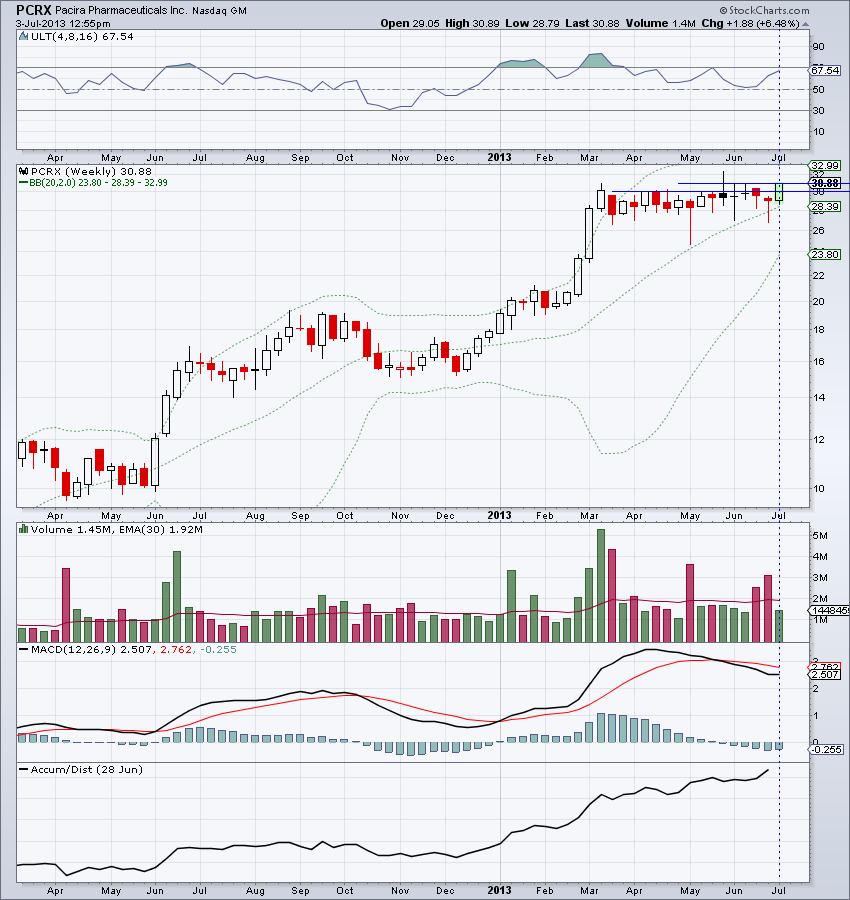The height and width of the screenshot is (900, 850).
Task: Click the 32.99 upper Bollinger band label
Action: tap(825, 166)
